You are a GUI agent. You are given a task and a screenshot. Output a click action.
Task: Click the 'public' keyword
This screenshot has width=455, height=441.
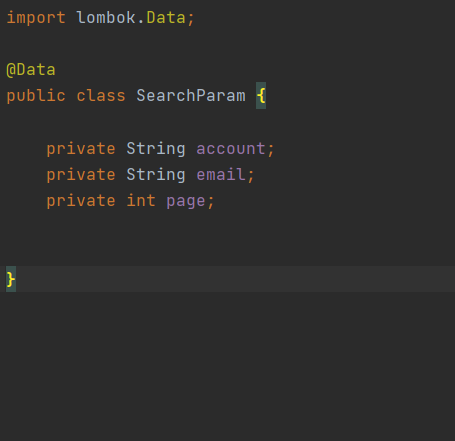click(x=36, y=96)
